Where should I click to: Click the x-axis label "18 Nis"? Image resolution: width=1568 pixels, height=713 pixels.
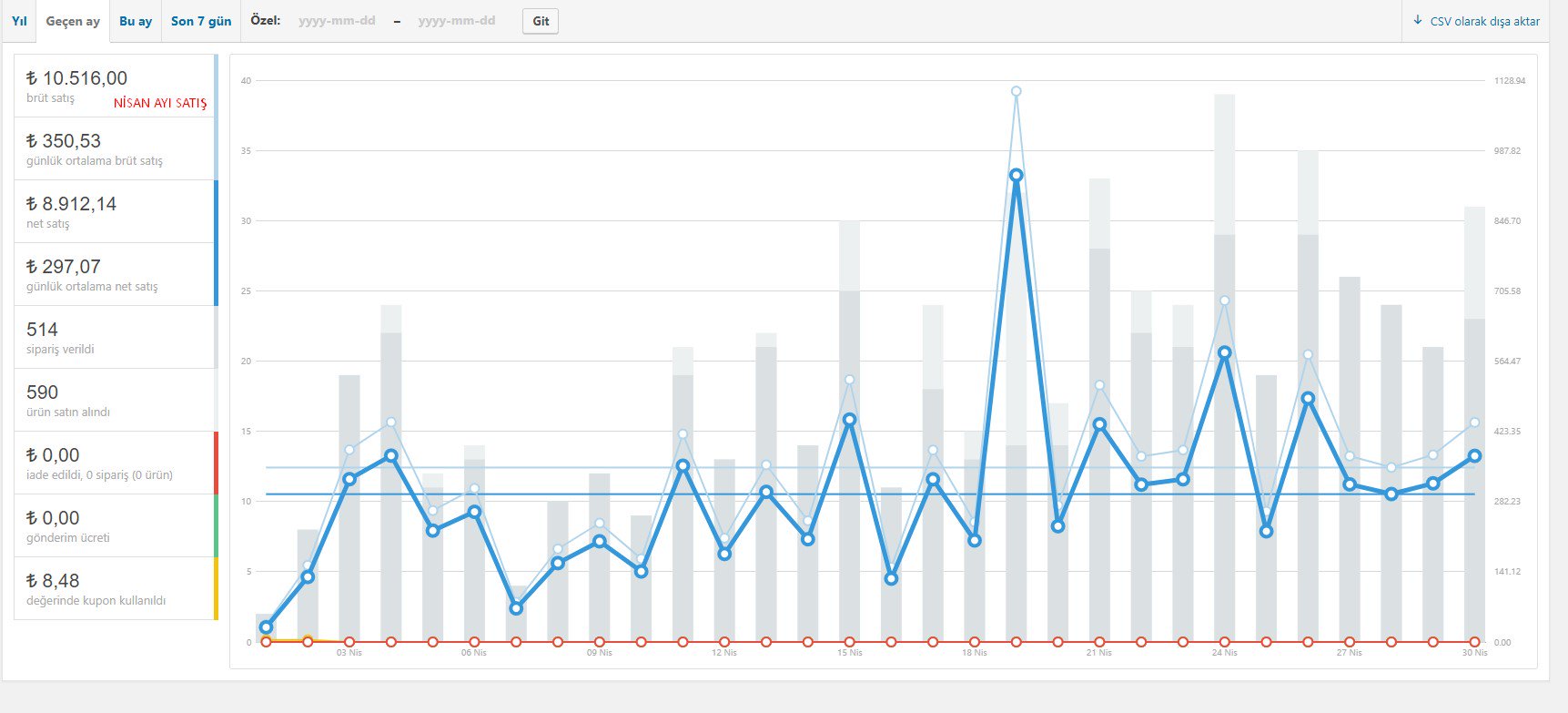coord(975,653)
